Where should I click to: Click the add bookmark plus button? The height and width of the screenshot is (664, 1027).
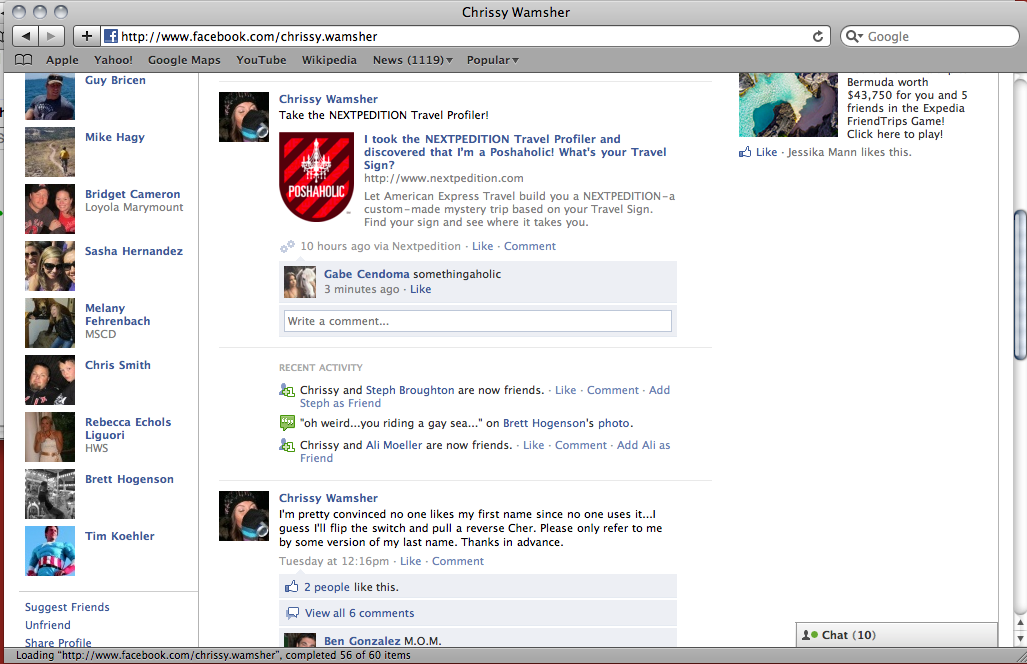(x=86, y=36)
